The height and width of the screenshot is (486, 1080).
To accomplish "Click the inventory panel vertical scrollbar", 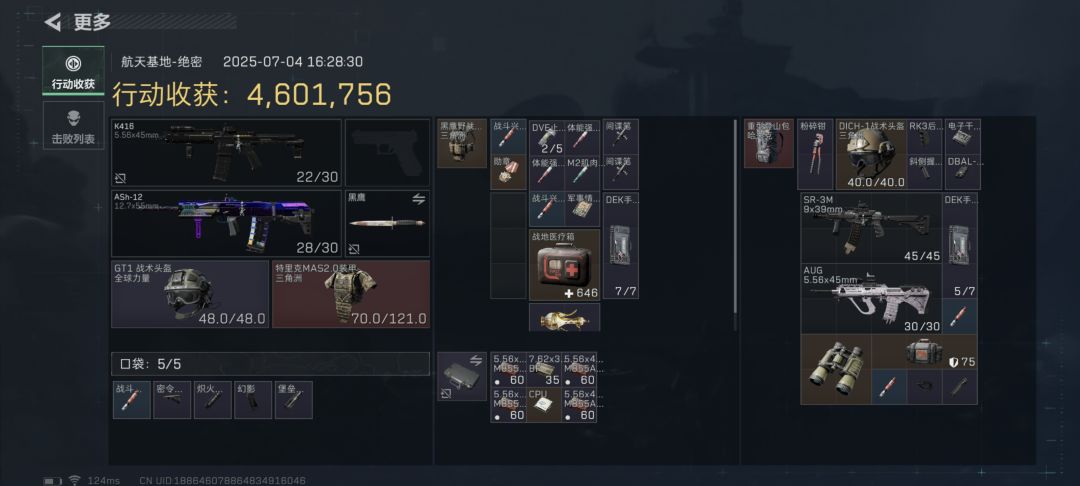I will point(736,217).
